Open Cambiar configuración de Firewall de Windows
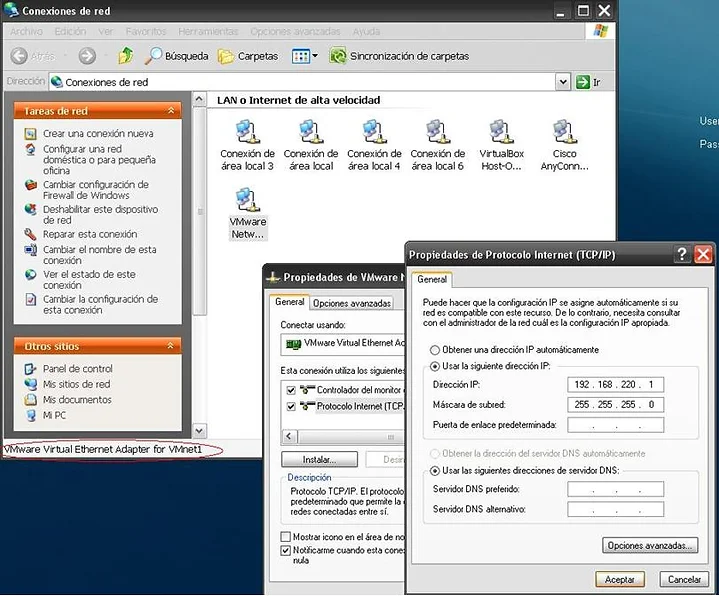 click(x=96, y=190)
